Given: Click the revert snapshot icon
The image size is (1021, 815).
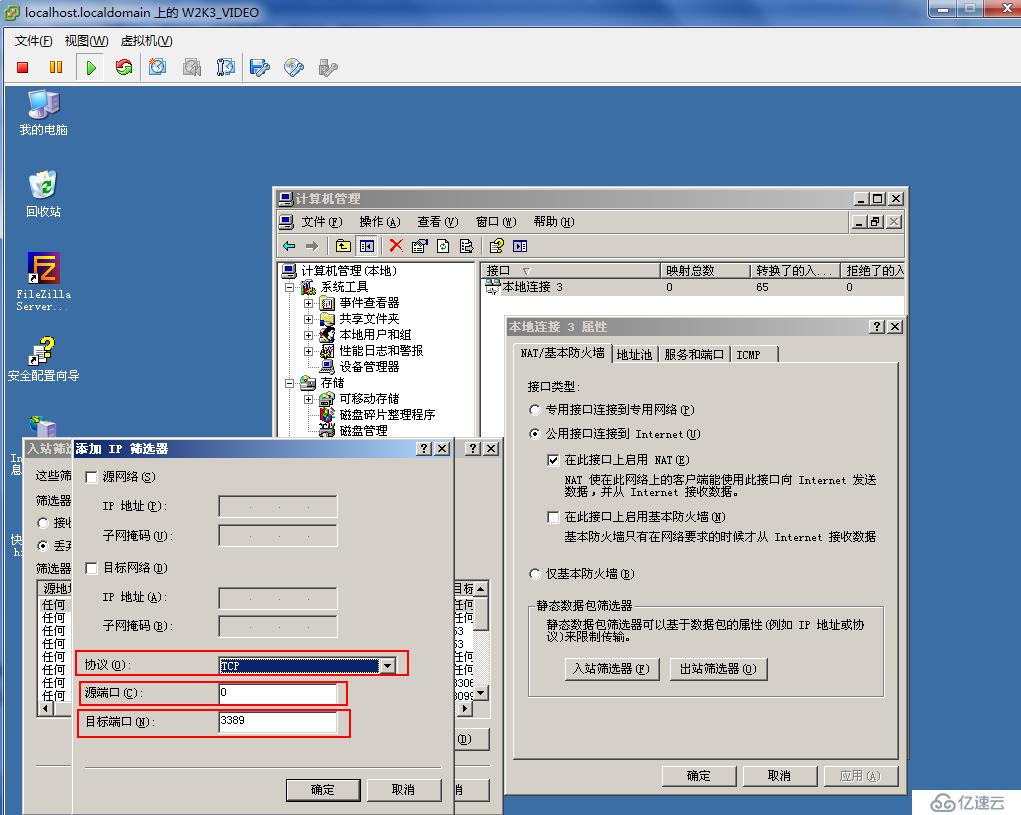Looking at the screenshot, I should 191,67.
